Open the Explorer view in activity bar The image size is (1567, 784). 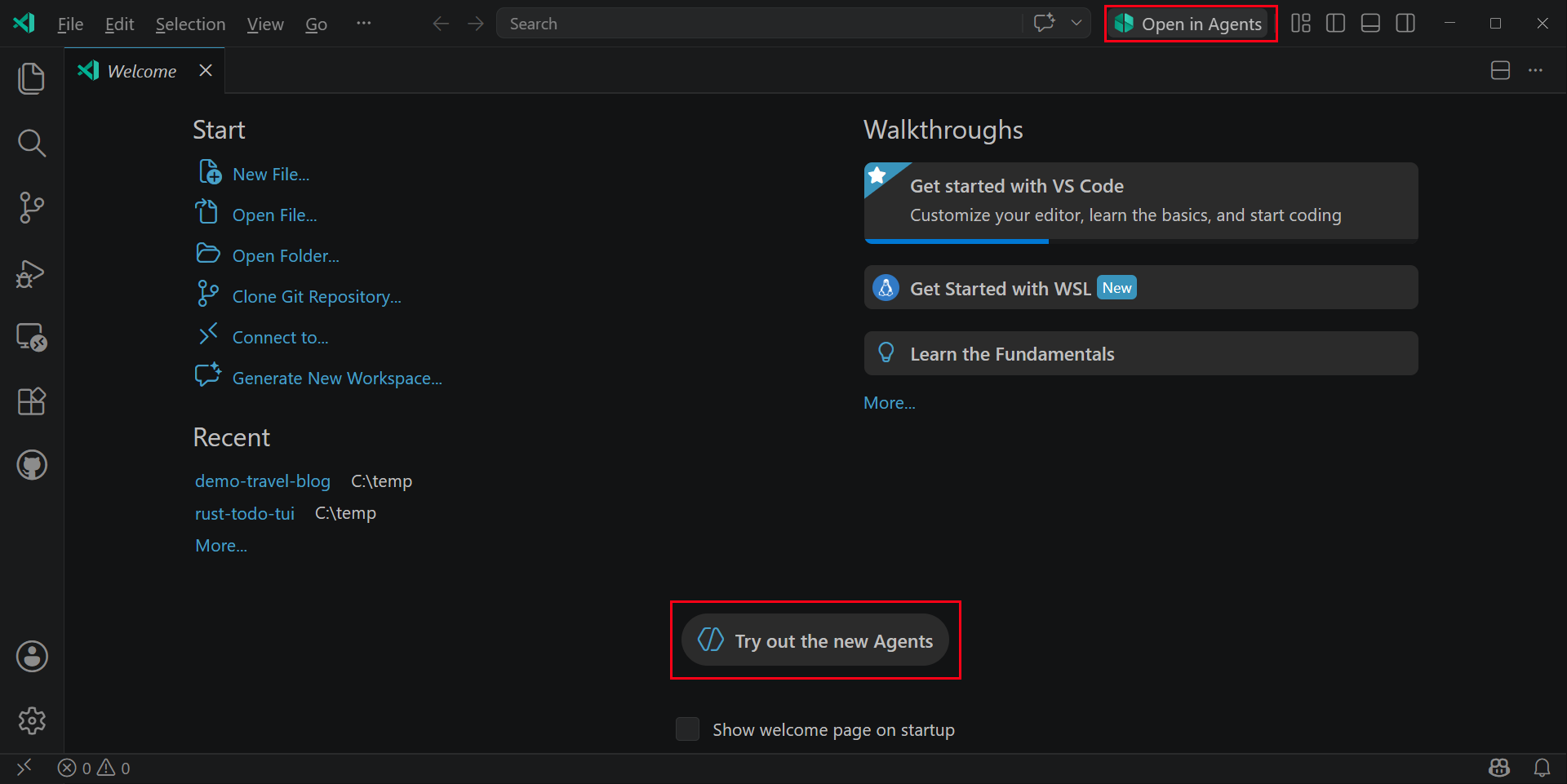(x=32, y=78)
